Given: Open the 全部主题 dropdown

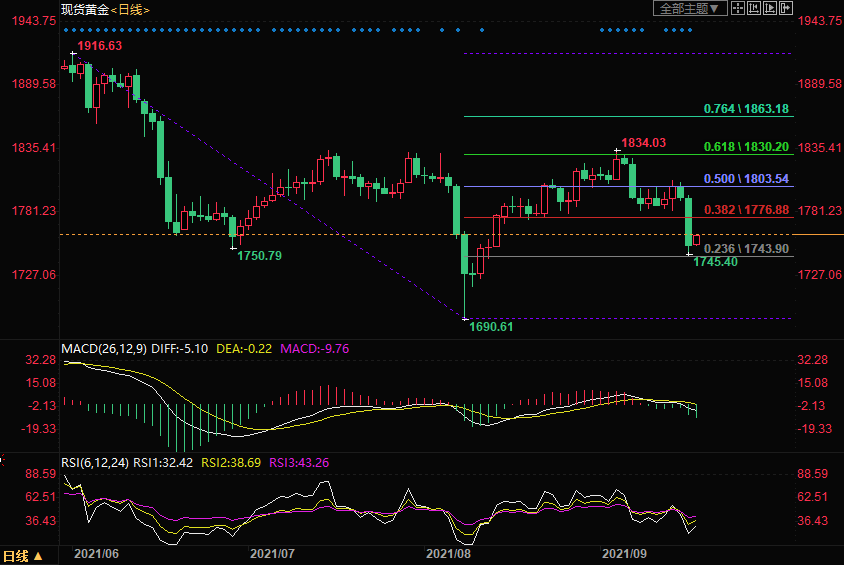Looking at the screenshot, I should (x=690, y=9).
